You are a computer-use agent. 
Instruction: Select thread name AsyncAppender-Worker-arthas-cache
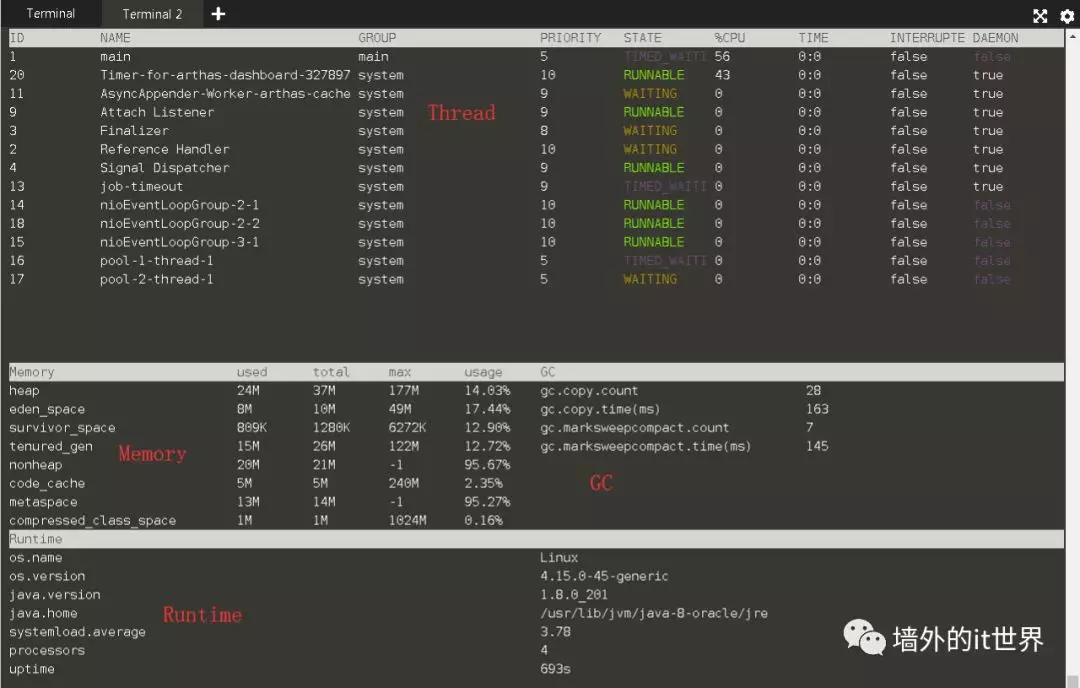(x=225, y=94)
